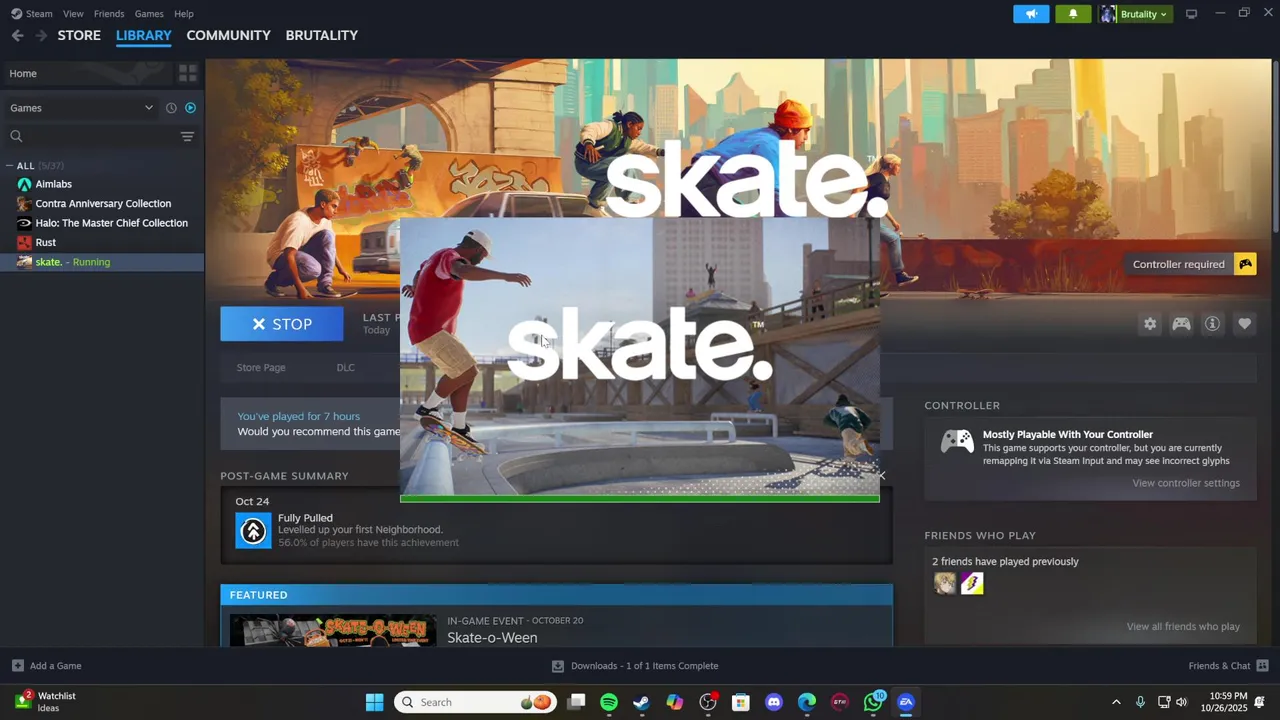Click the main page vertical scrollbar
Image resolution: width=1280 pixels, height=720 pixels.
tap(1276, 148)
